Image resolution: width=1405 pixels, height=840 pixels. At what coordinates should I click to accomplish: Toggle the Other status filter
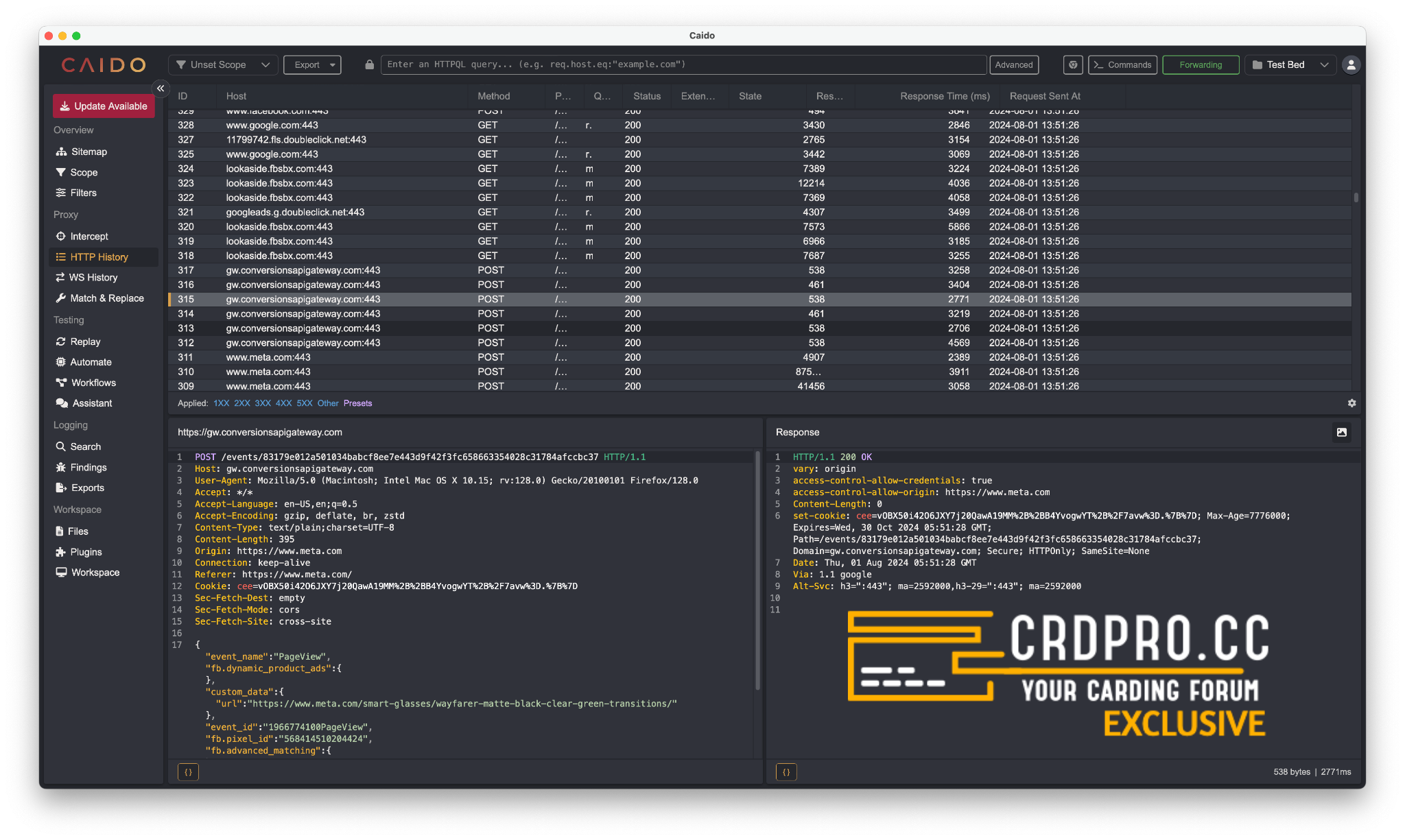click(x=328, y=403)
